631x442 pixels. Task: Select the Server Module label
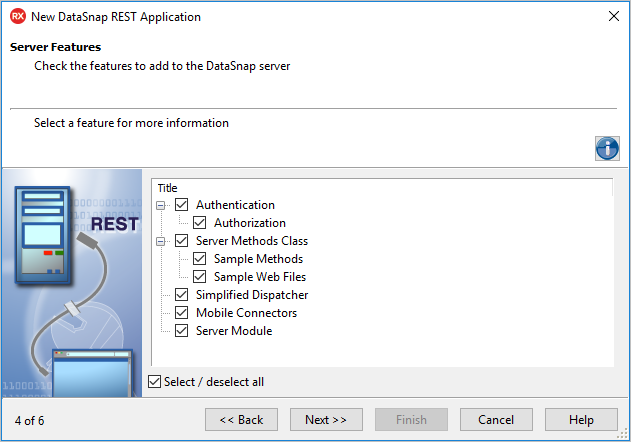click(234, 330)
